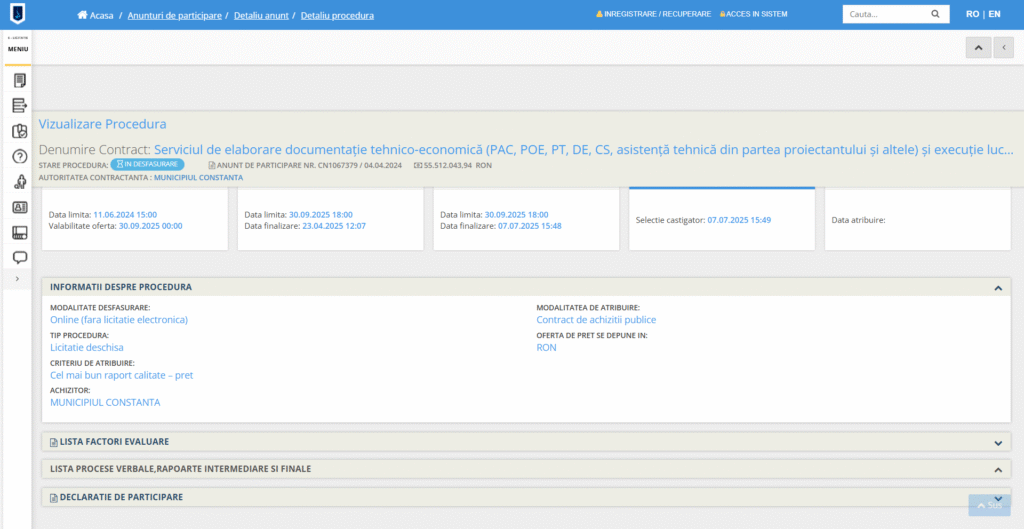The height and width of the screenshot is (529, 1024).
Task: Expand the Lista Factori Evaluare section
Action: click(x=997, y=442)
